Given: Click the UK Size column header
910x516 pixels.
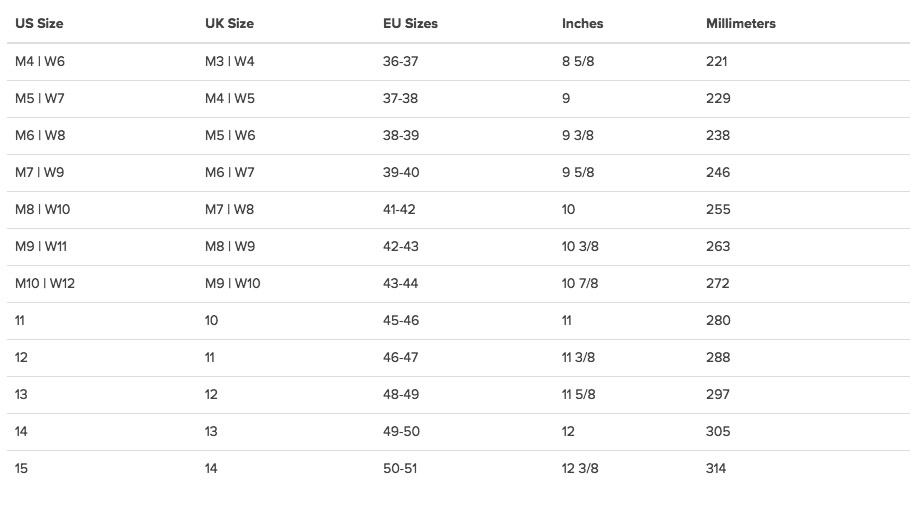Looking at the screenshot, I should 229,23.
